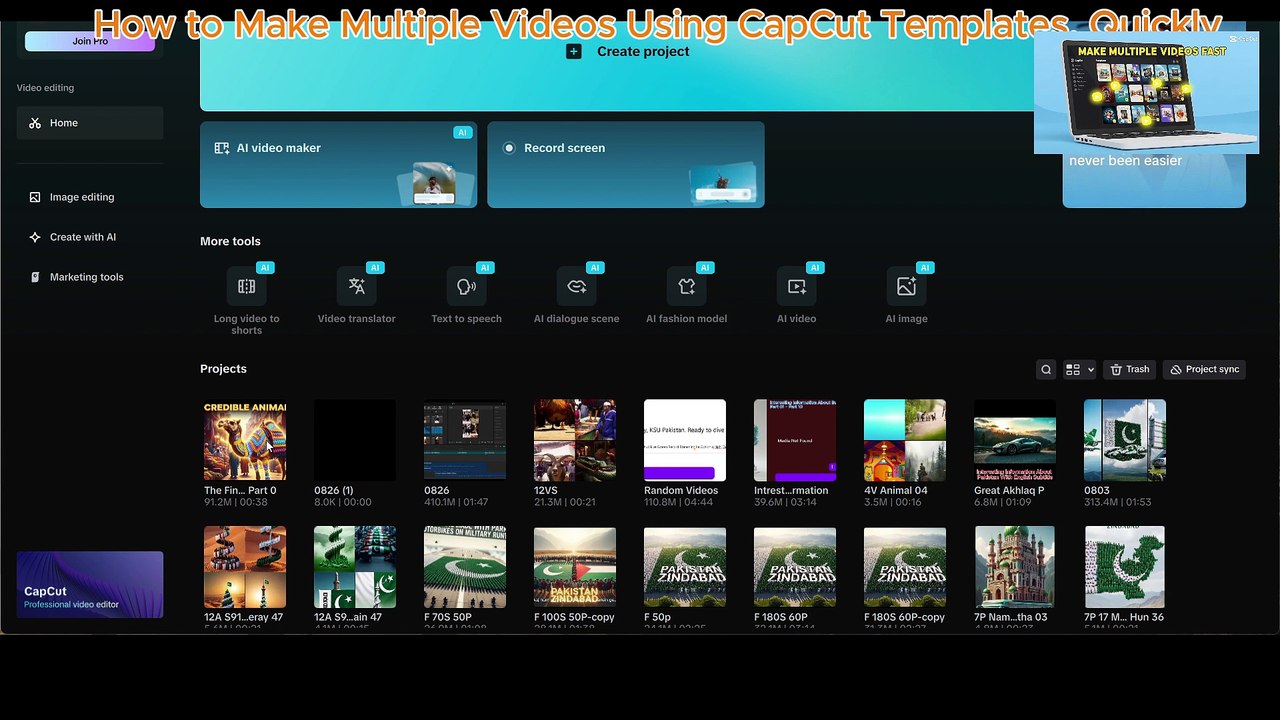
Task: Click the '4V Animal 04' project name
Action: [896, 490]
